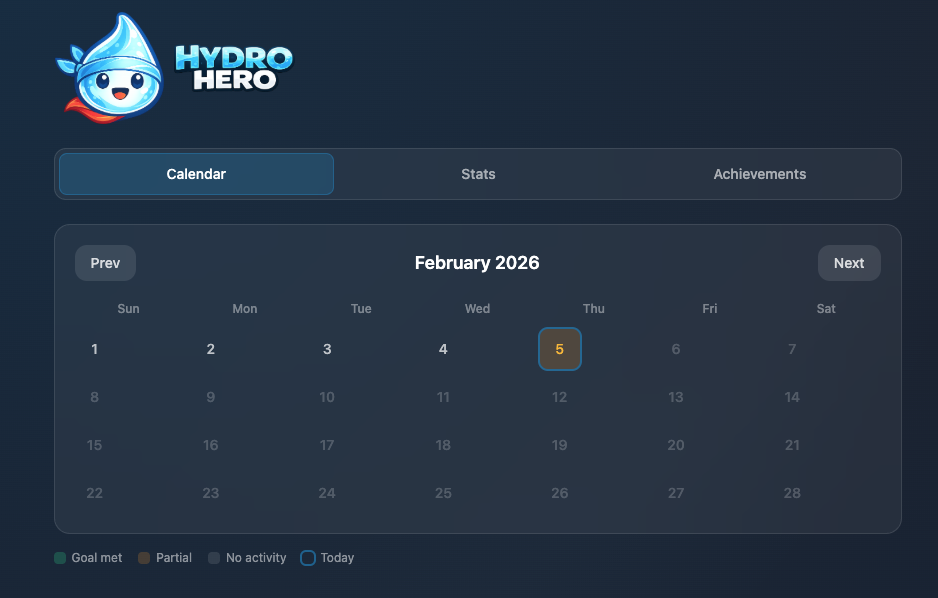Click the brown Partial legend swatch
The height and width of the screenshot is (598, 938).
click(x=144, y=558)
